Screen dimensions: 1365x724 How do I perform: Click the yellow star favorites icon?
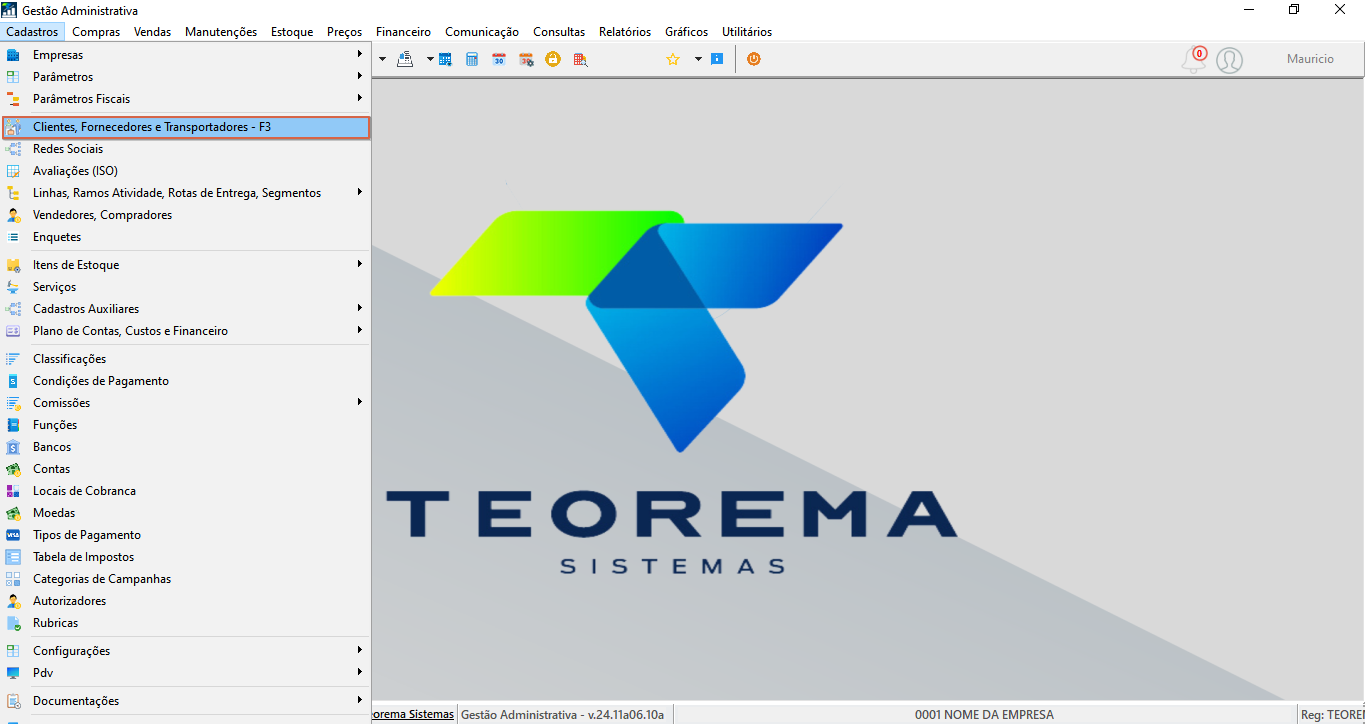click(x=673, y=59)
